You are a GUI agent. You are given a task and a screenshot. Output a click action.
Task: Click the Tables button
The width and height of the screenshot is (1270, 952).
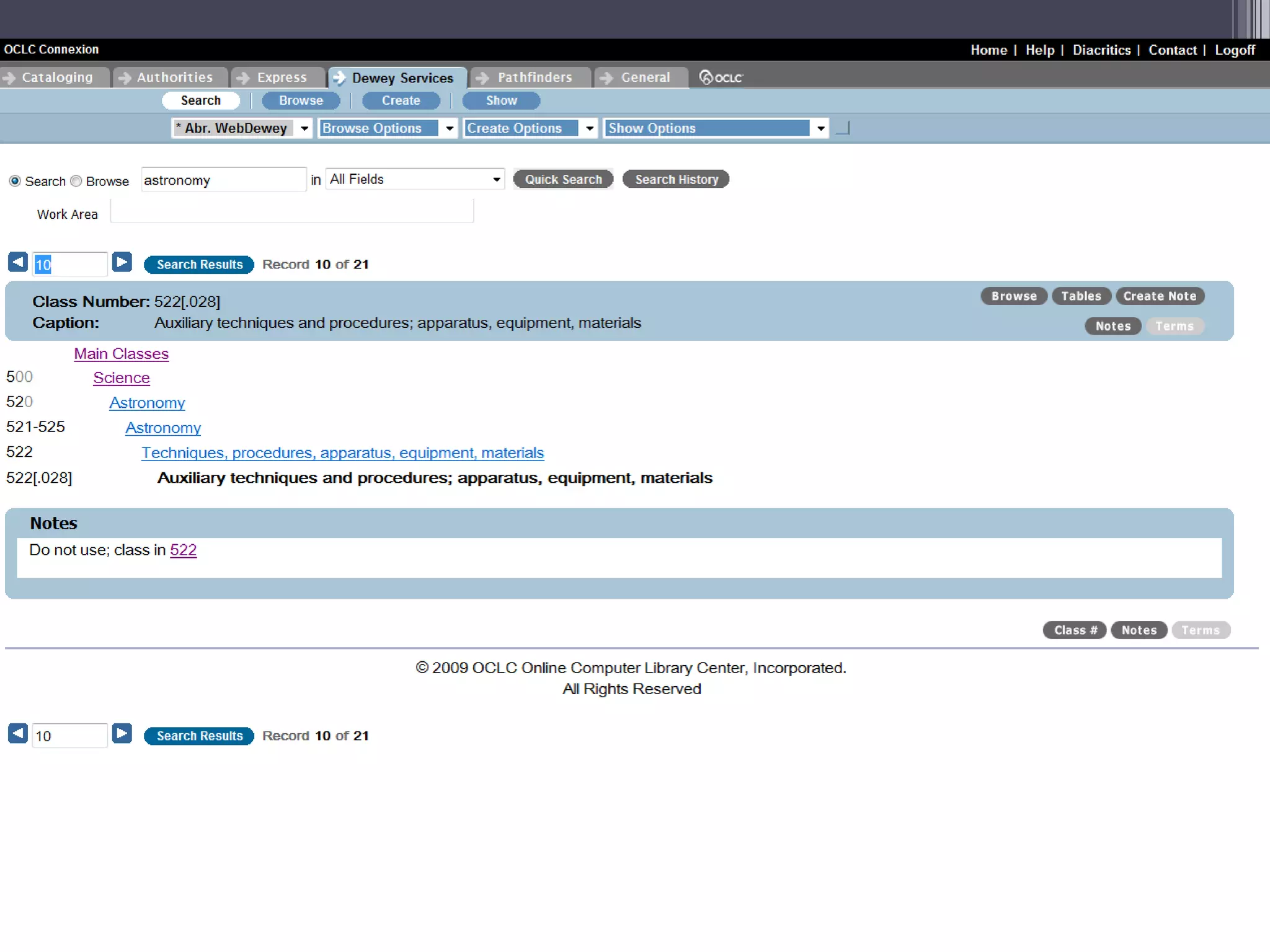tap(1080, 296)
